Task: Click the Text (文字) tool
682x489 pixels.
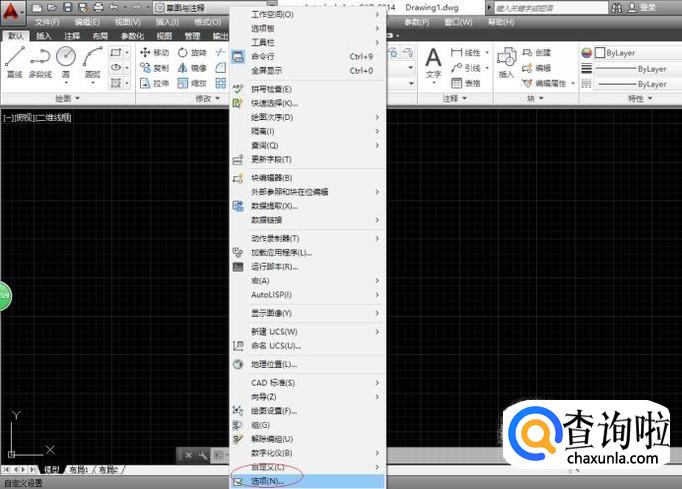Action: pyautogui.click(x=433, y=64)
